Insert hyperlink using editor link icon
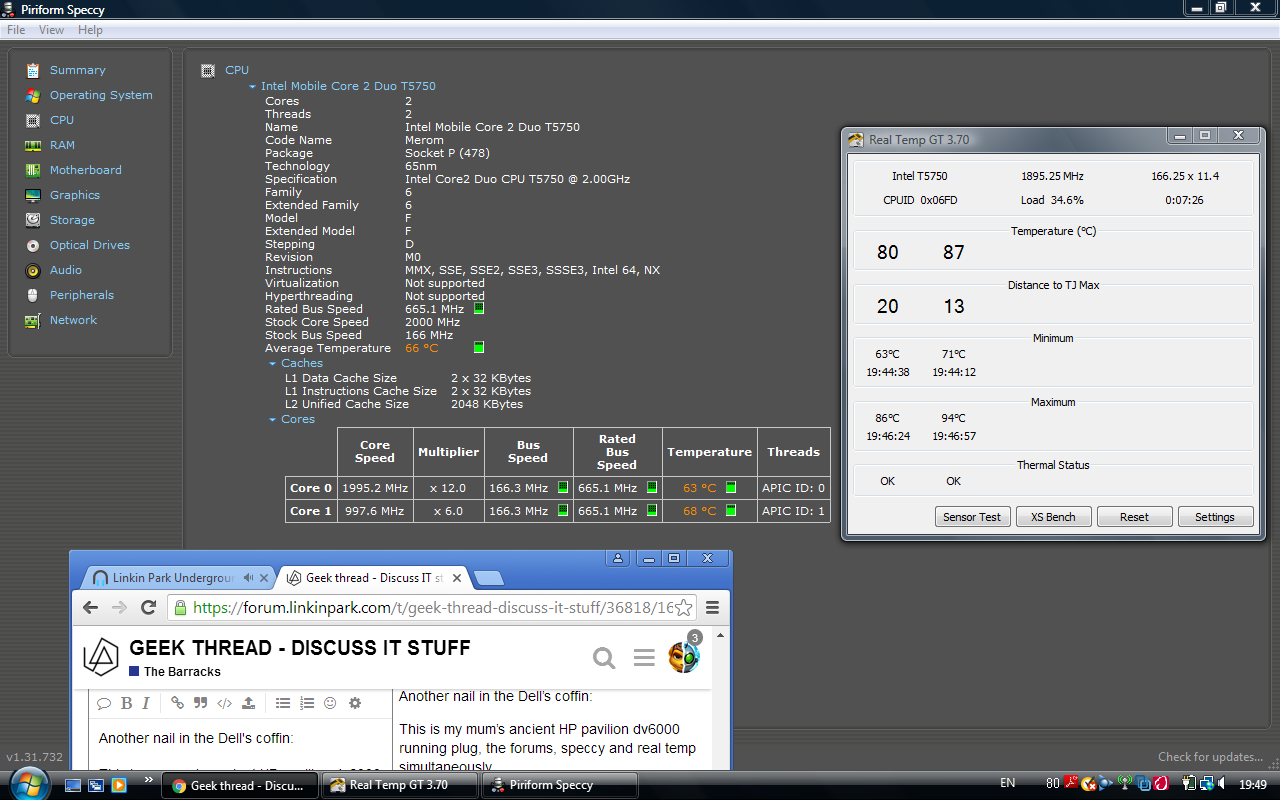 click(177, 703)
